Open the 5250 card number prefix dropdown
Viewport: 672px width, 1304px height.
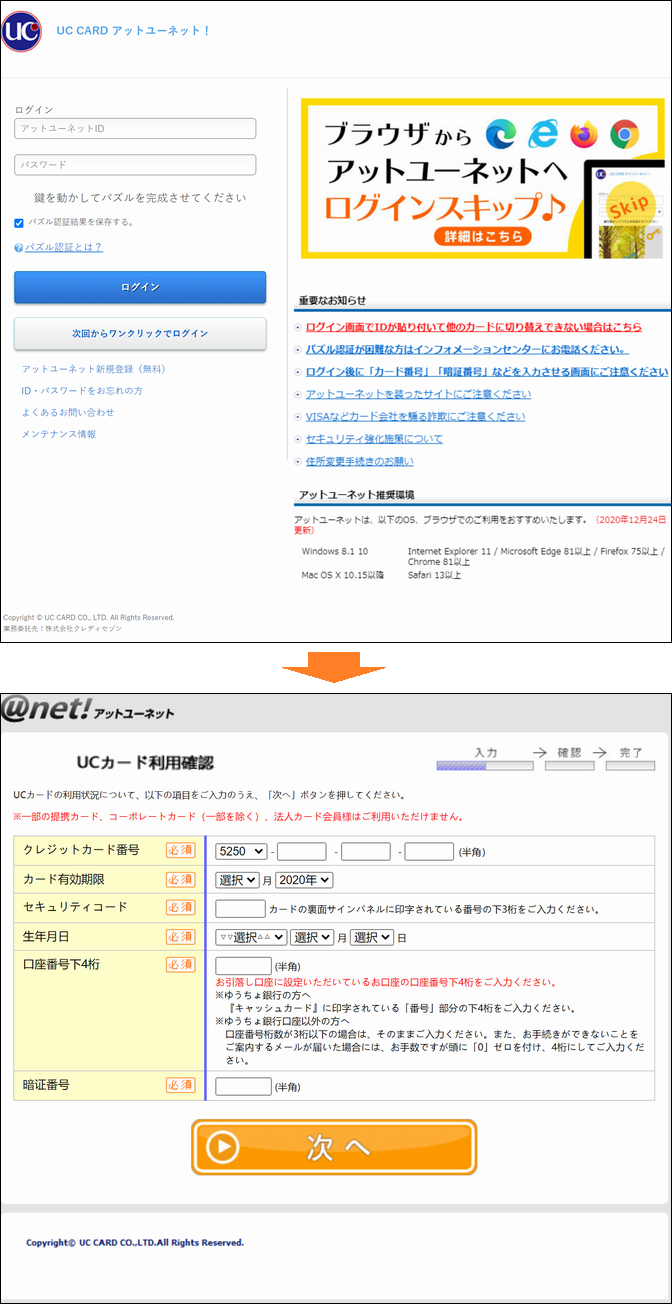tap(241, 851)
